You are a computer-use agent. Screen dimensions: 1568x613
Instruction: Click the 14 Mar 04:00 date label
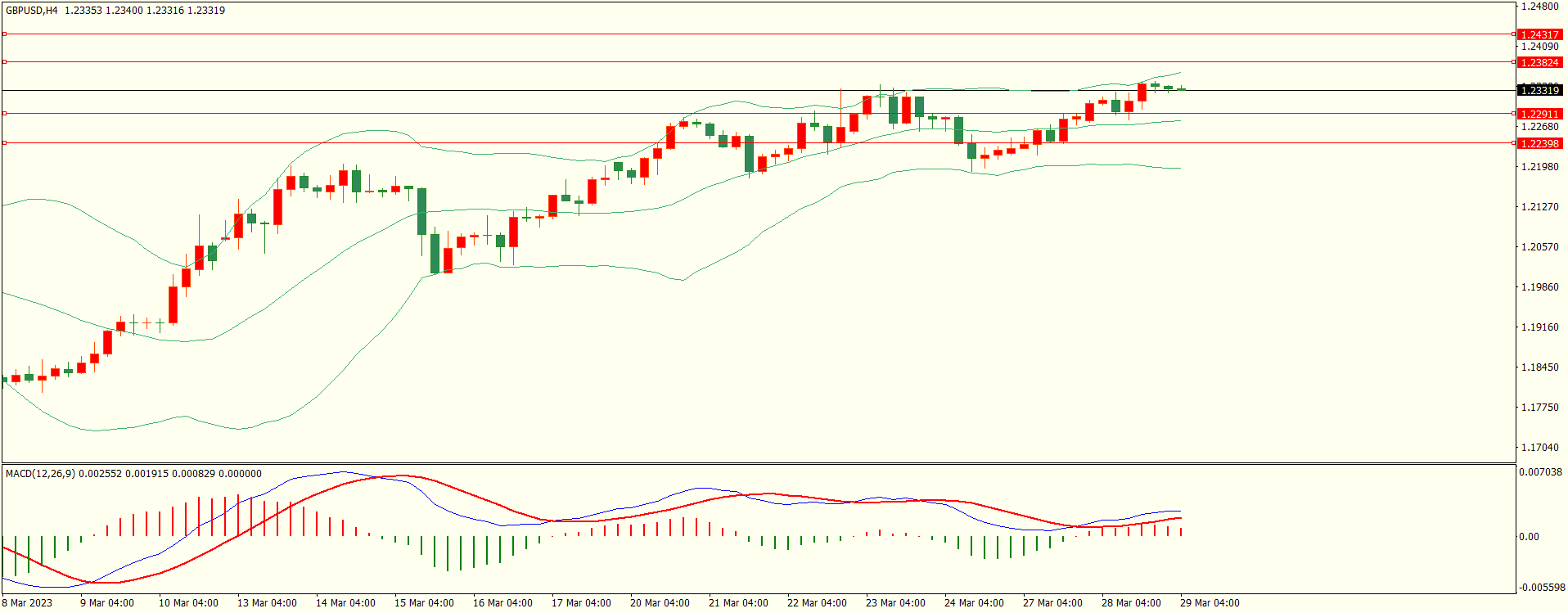click(345, 603)
